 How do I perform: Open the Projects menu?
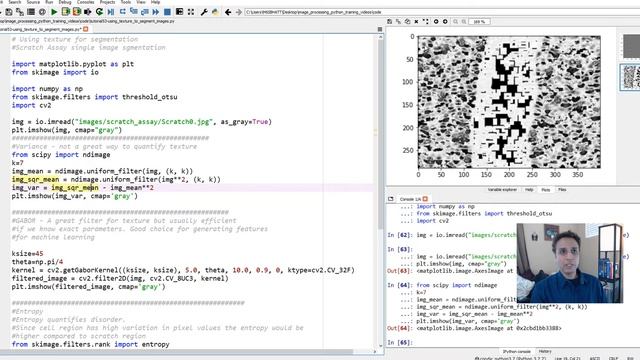pyautogui.click(x=107, y=2)
